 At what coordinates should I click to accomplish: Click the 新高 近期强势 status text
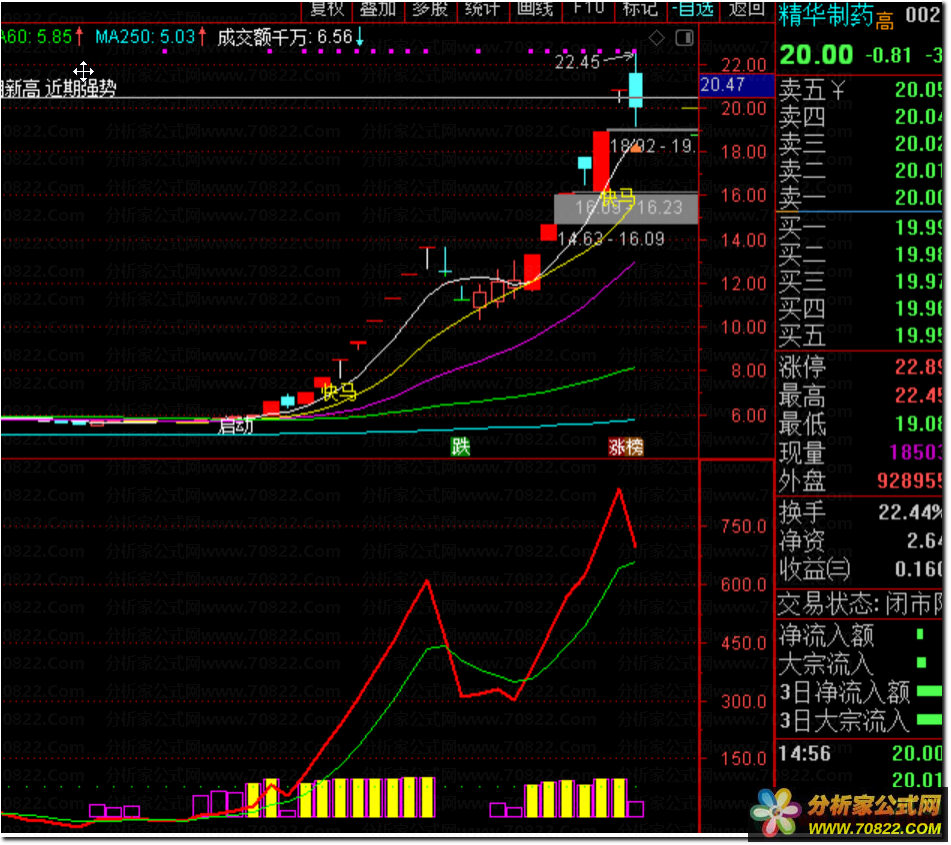click(59, 89)
